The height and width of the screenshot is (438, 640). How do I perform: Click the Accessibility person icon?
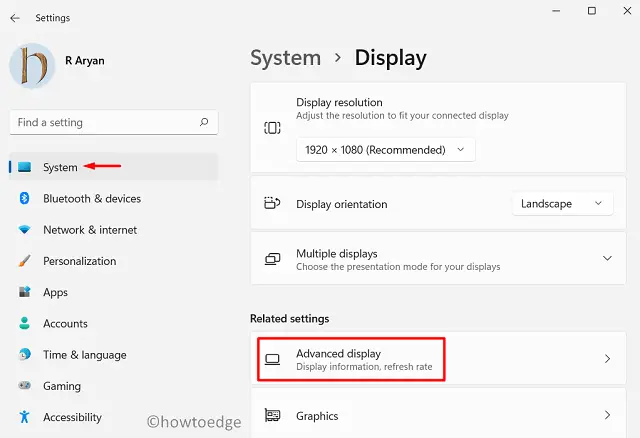(25, 417)
